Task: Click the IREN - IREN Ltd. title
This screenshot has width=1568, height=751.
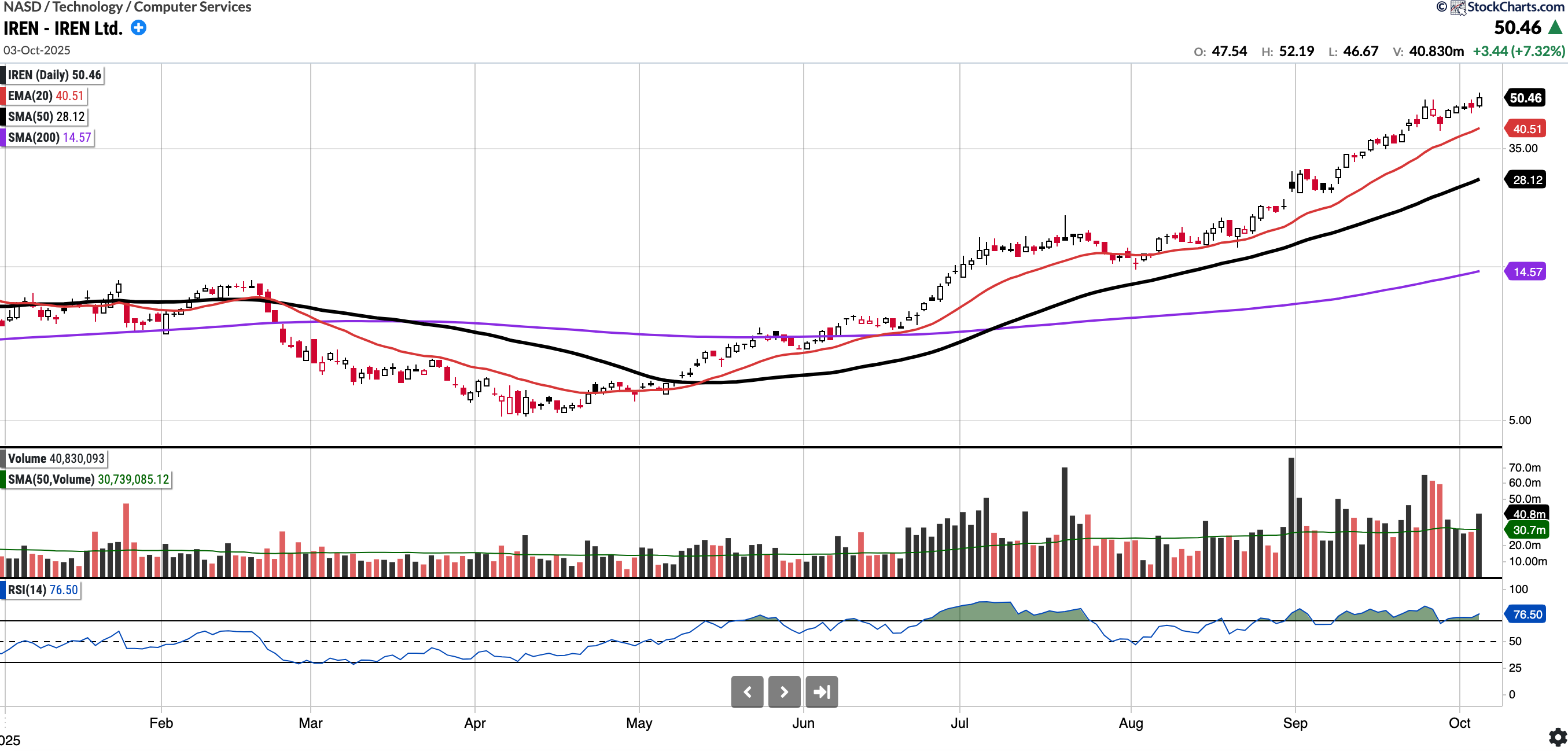Action: [62, 28]
